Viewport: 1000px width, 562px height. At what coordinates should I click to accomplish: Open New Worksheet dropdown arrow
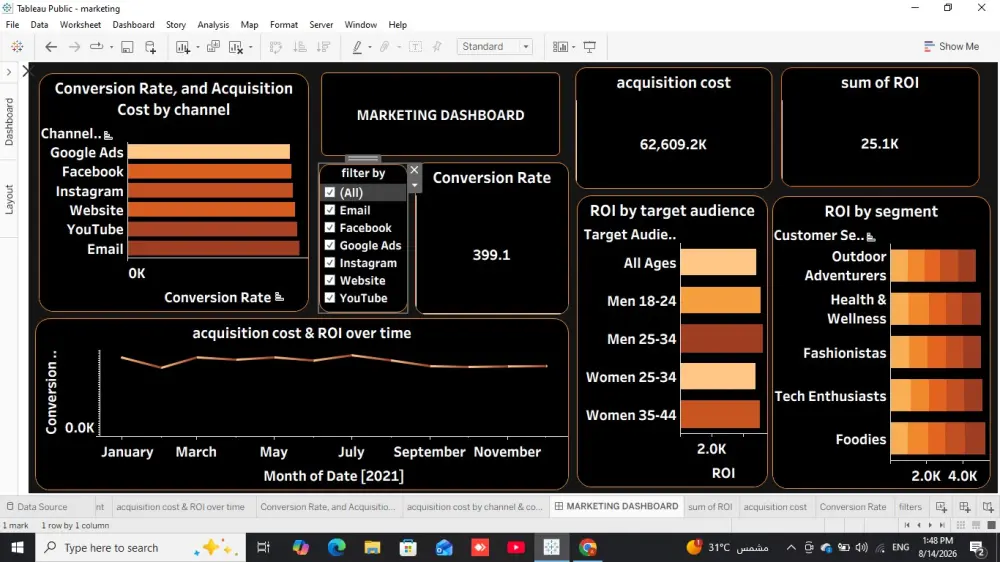click(x=197, y=47)
